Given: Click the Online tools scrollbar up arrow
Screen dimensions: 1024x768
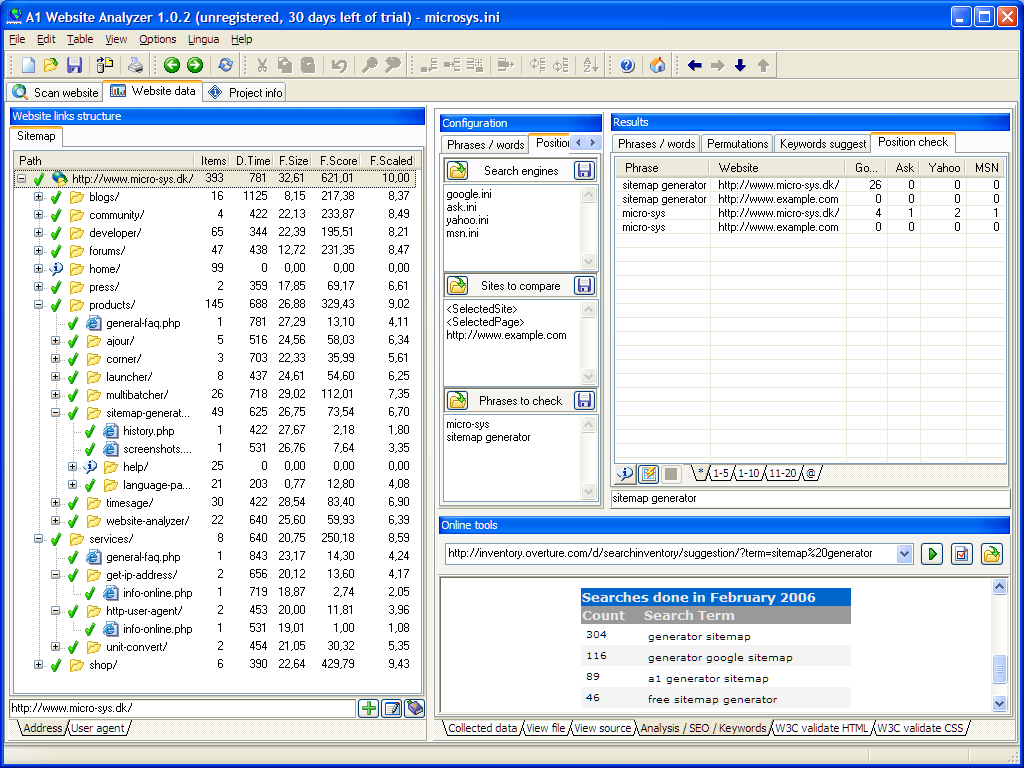Looking at the screenshot, I should pos(999,587).
